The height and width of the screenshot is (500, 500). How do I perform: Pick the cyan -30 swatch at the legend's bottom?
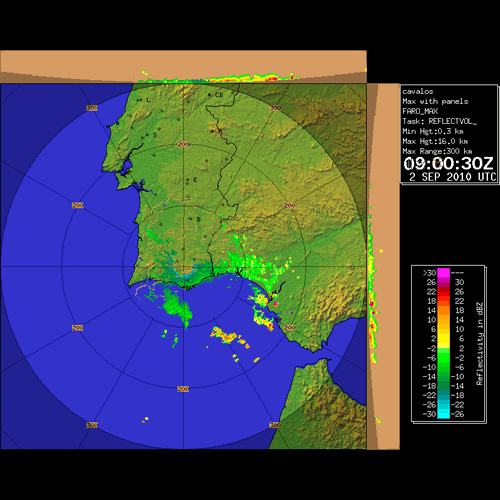coord(443,414)
